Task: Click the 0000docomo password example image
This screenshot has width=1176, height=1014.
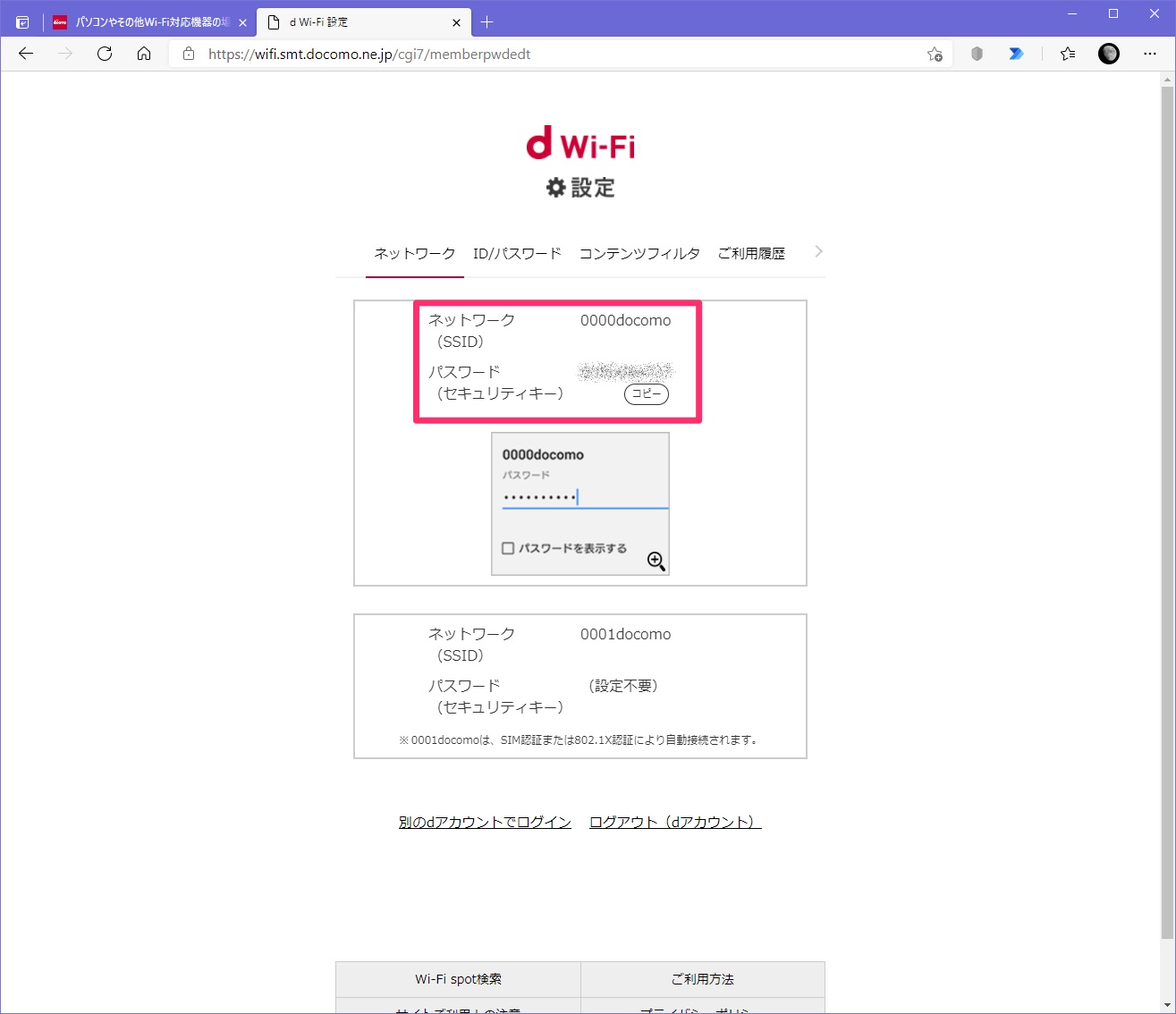Action: (x=580, y=504)
